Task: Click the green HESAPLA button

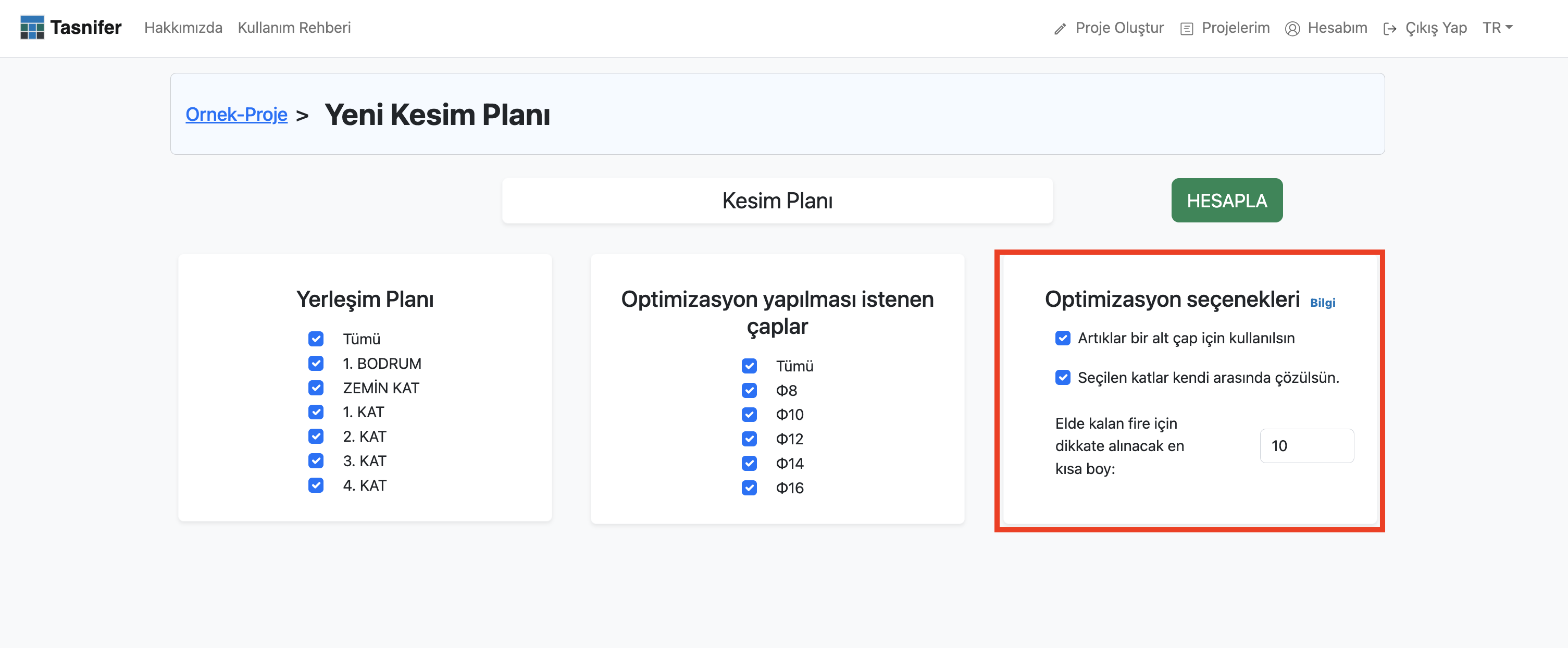Action: (x=1226, y=200)
